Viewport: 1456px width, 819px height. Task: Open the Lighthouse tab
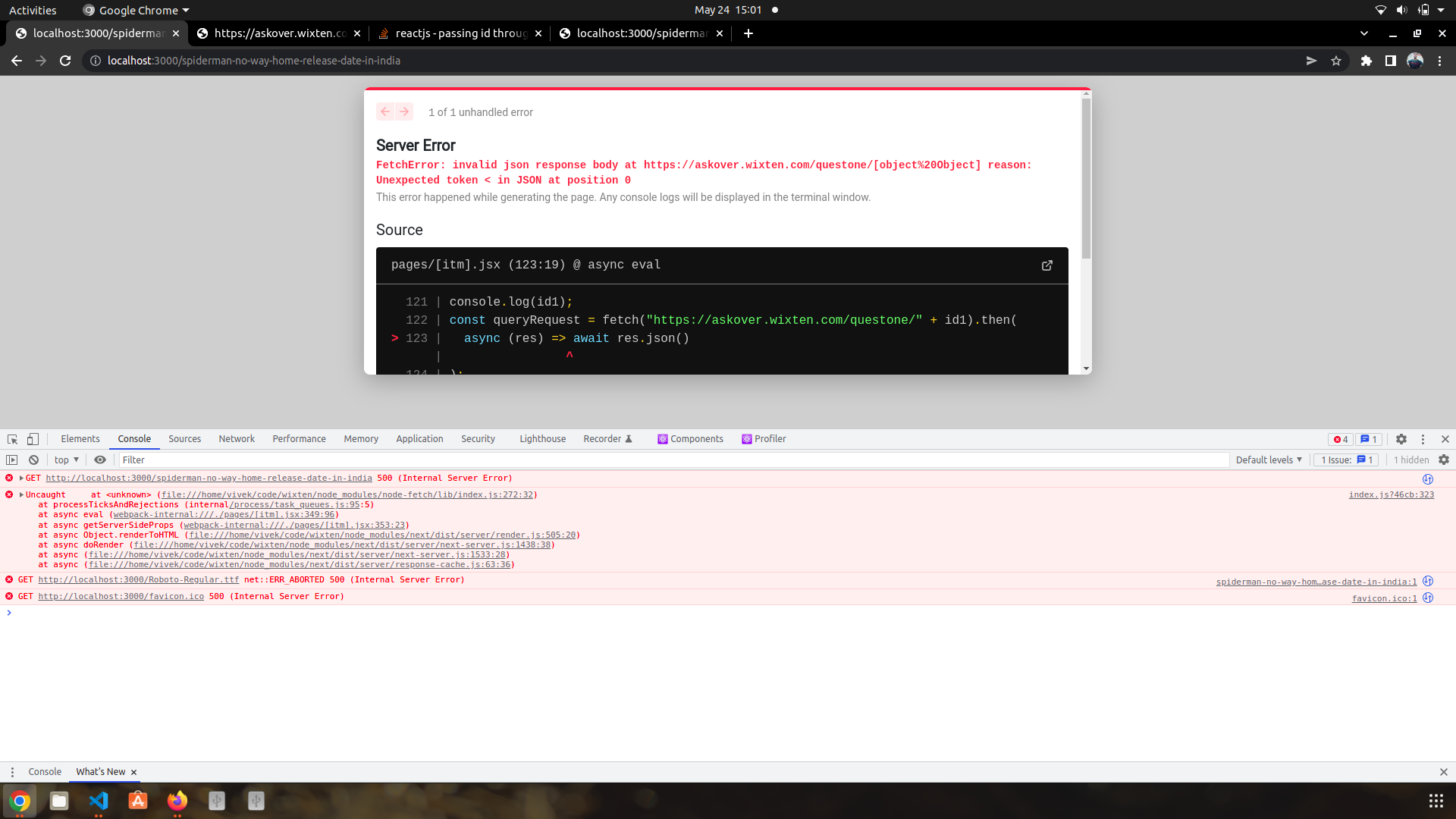[542, 439]
